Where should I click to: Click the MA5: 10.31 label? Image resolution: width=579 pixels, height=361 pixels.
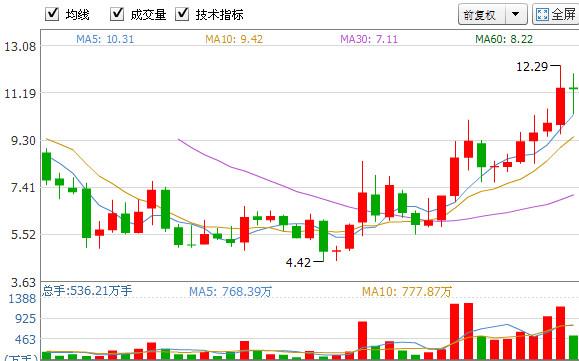click(x=105, y=39)
